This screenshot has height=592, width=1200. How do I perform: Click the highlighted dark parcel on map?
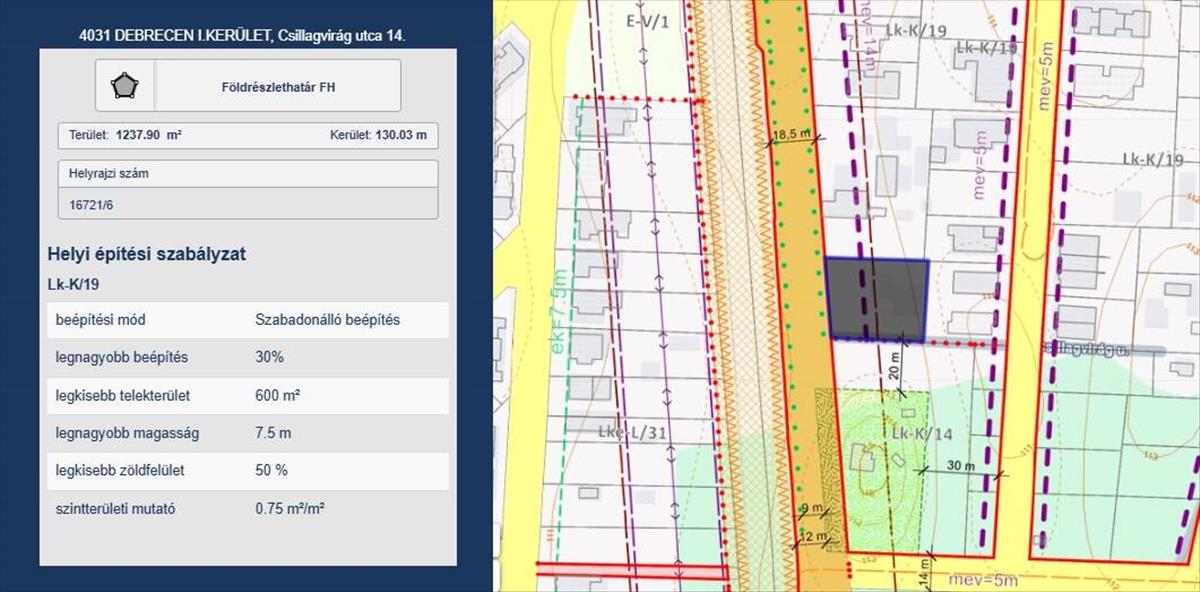(875, 298)
